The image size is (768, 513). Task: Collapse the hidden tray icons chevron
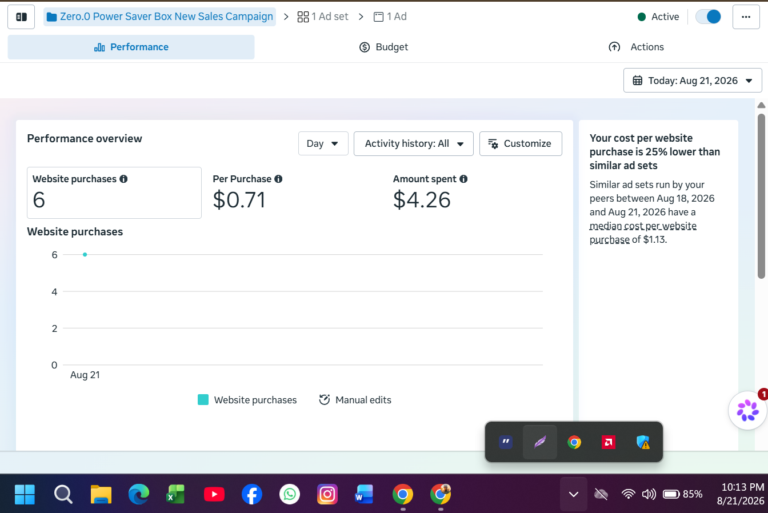(x=574, y=494)
